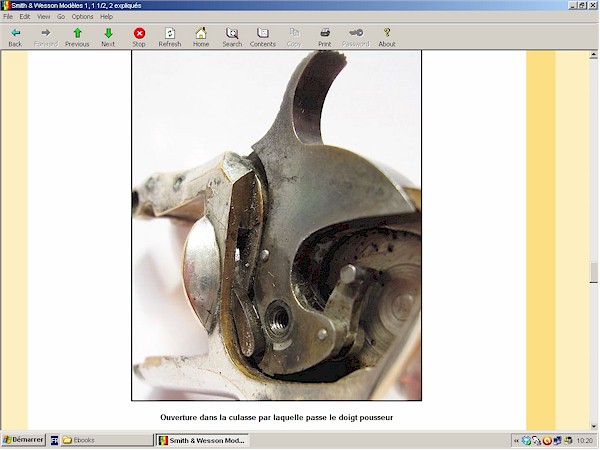Click the Smith & Wesson taskbar button
The width and height of the screenshot is (600, 450).
pyautogui.click(x=201, y=440)
